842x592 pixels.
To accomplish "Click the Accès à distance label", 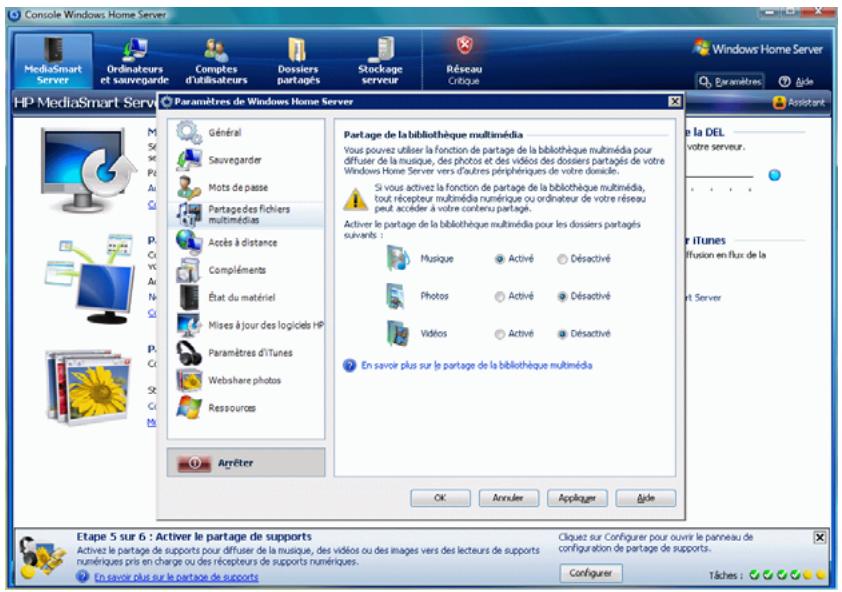I will pyautogui.click(x=243, y=243).
